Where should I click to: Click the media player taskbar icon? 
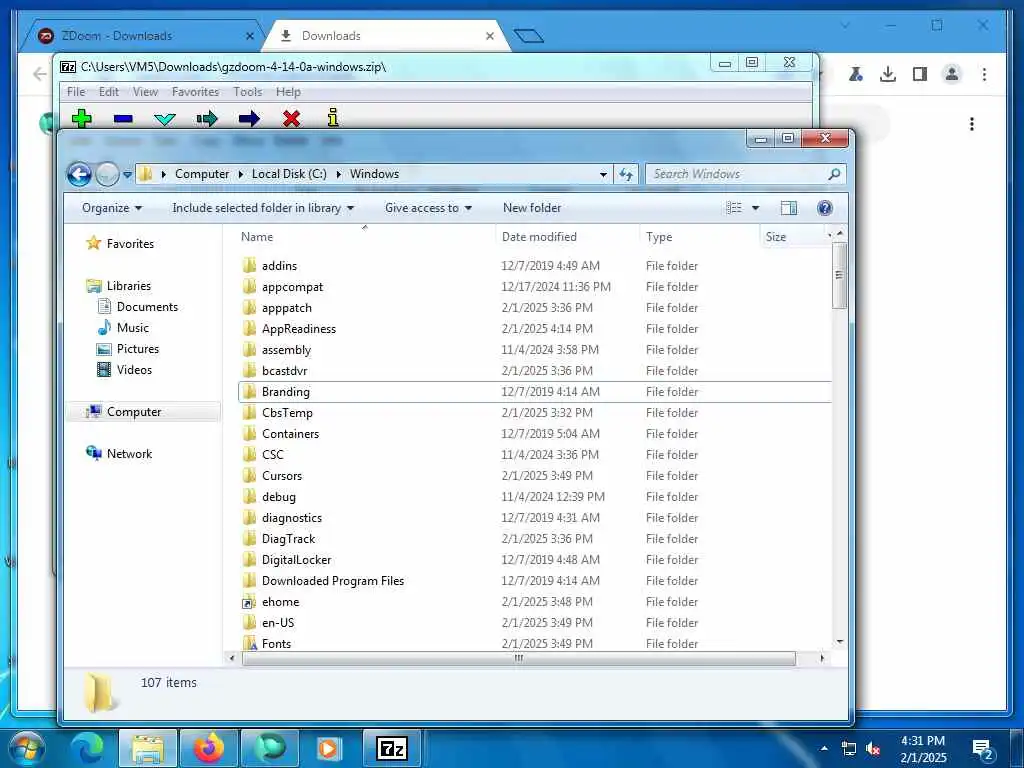pyautogui.click(x=328, y=748)
